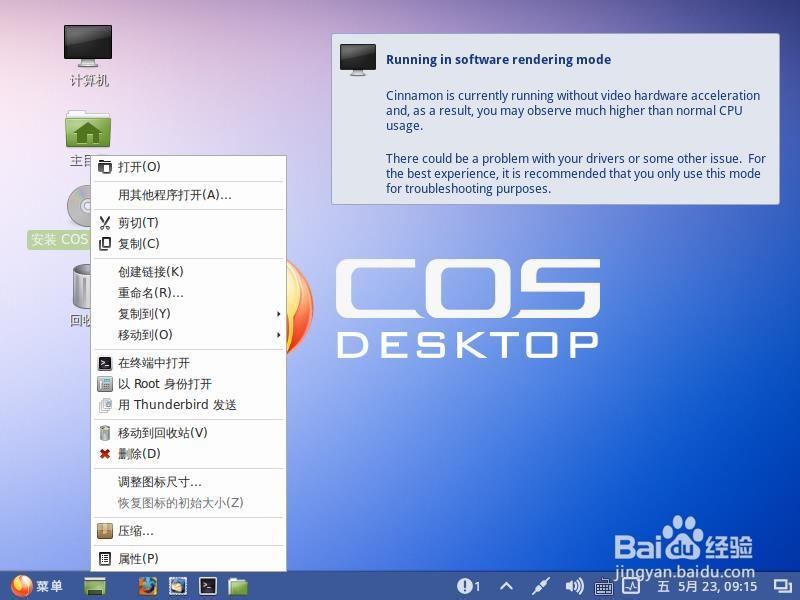Launch the mail client icon in taskbar
The width and height of the screenshot is (800, 600).
pos(178,586)
